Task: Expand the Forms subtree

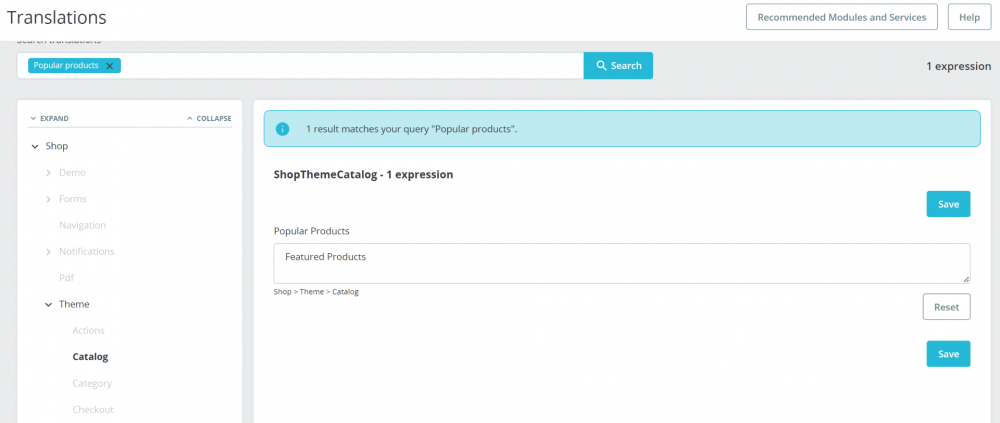Action: coord(48,199)
